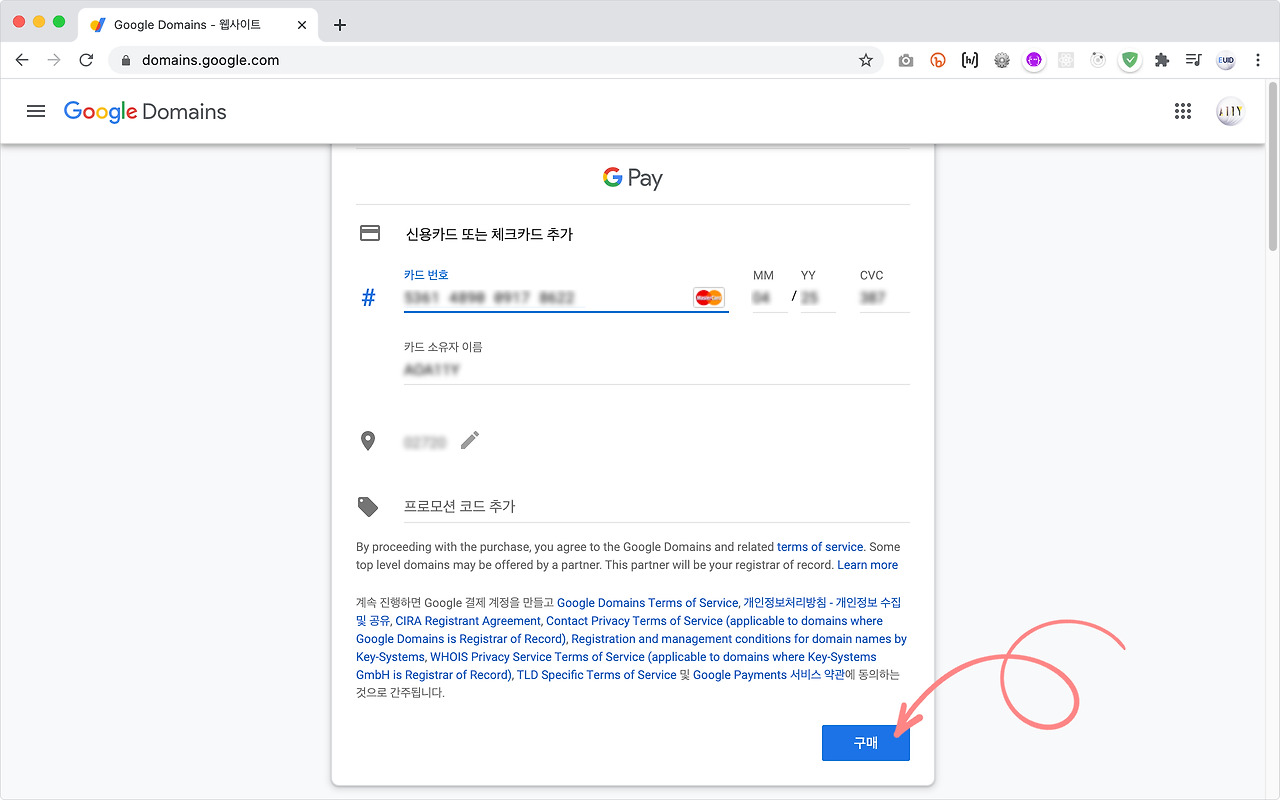The image size is (1280, 800).
Task: Edit the billing address with the pencil
Action: (470, 440)
